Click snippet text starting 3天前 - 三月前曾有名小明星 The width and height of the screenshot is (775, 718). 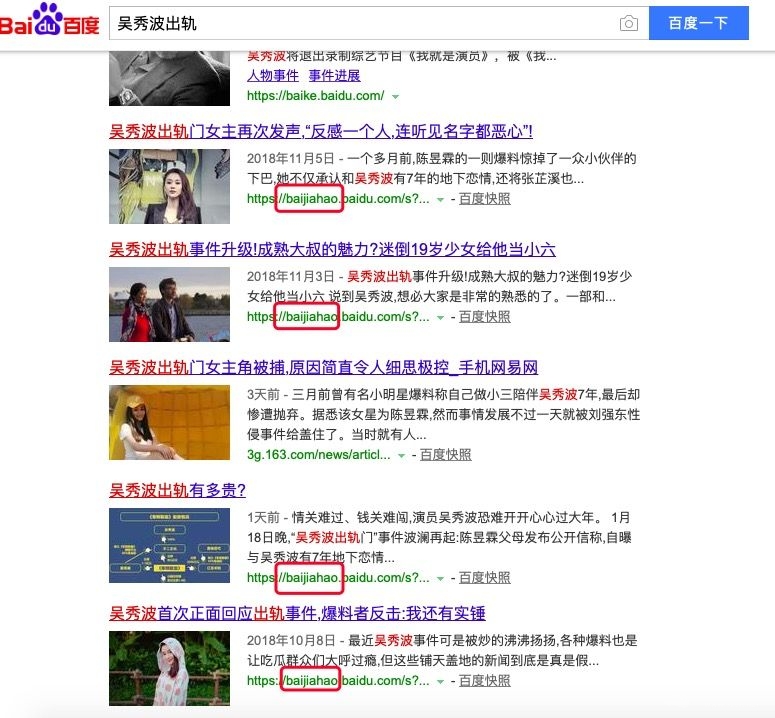click(x=443, y=415)
